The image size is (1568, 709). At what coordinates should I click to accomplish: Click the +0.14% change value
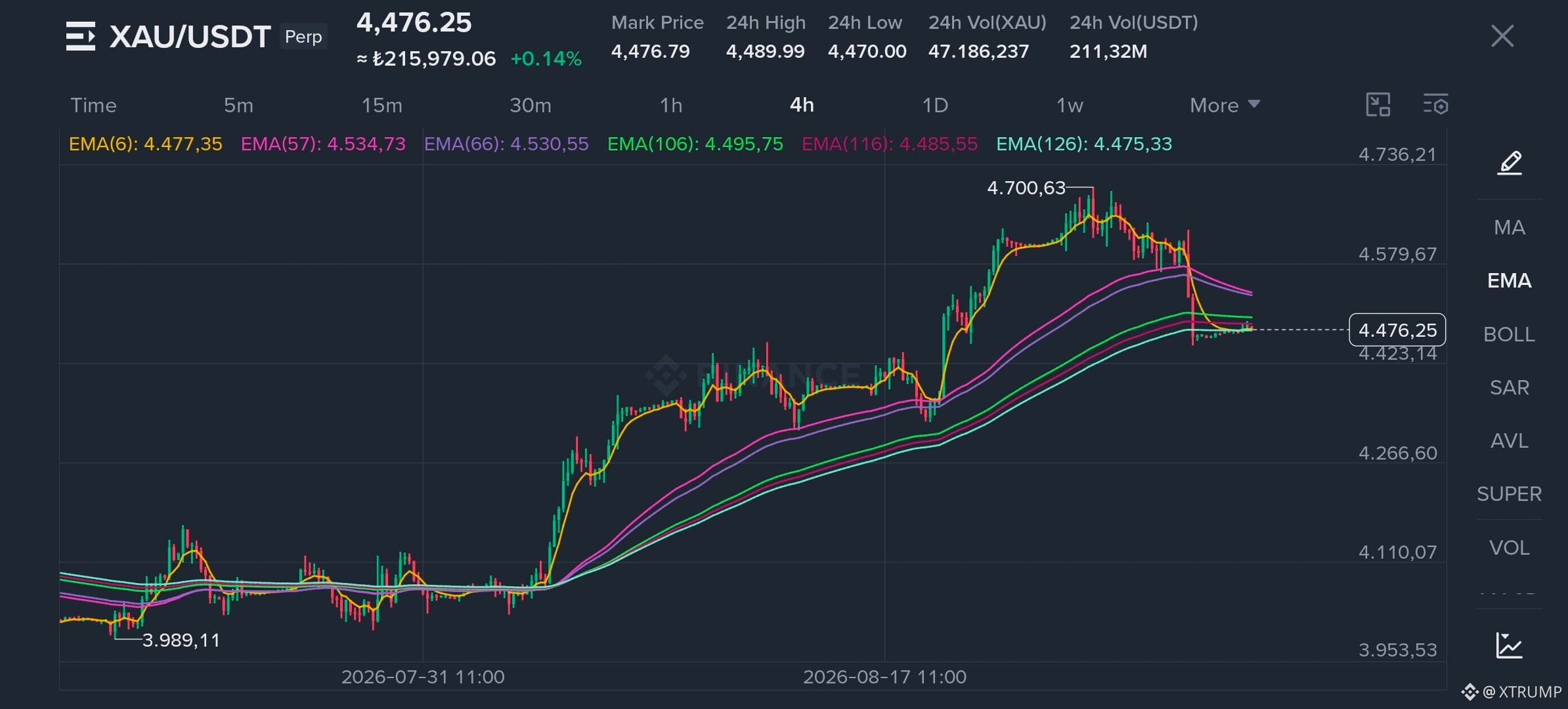(x=546, y=59)
